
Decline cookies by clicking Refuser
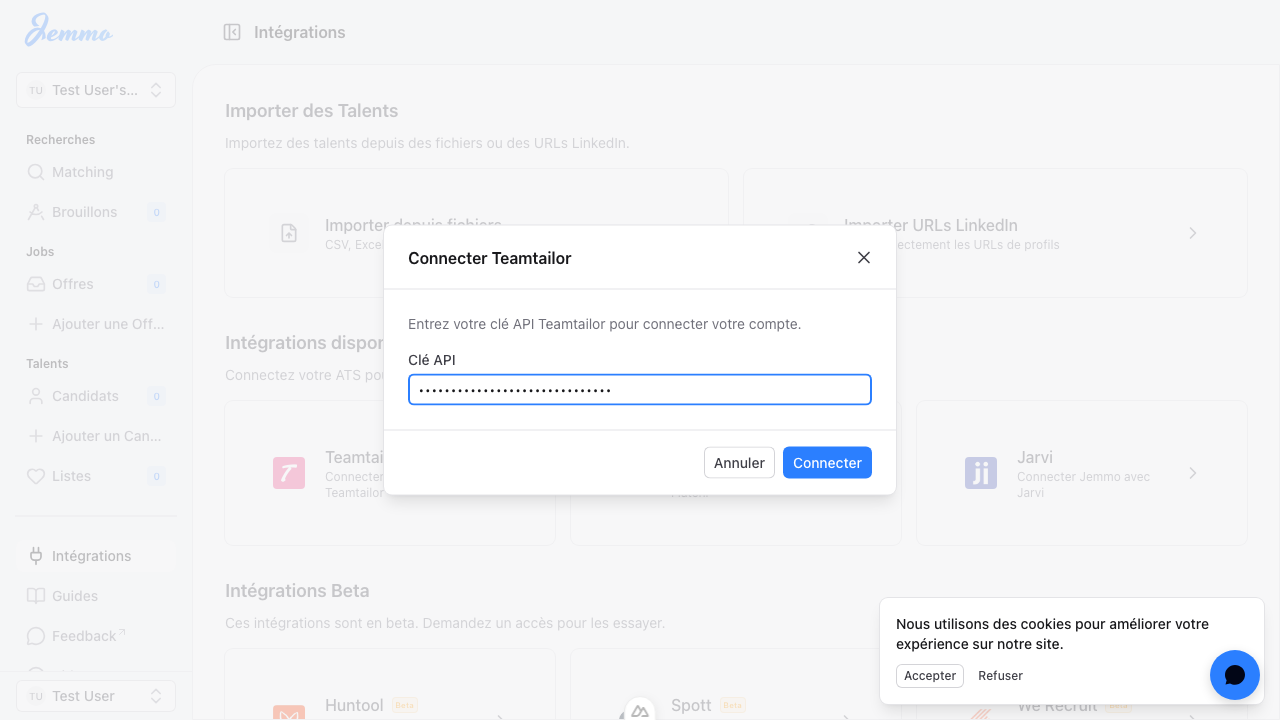coord(1000,676)
